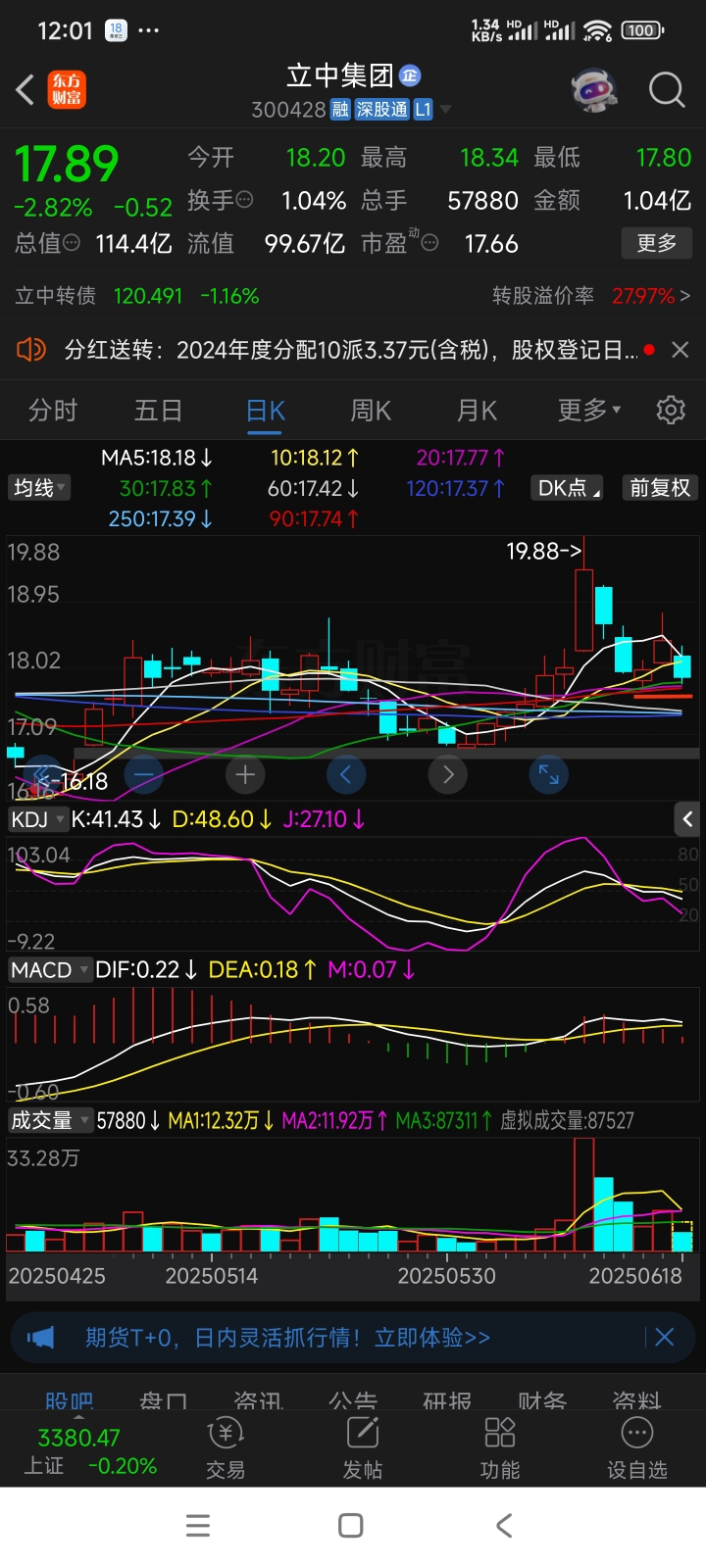Switch to the 研报 tab
Viewport: 706px width, 1568px height.
447,1400
